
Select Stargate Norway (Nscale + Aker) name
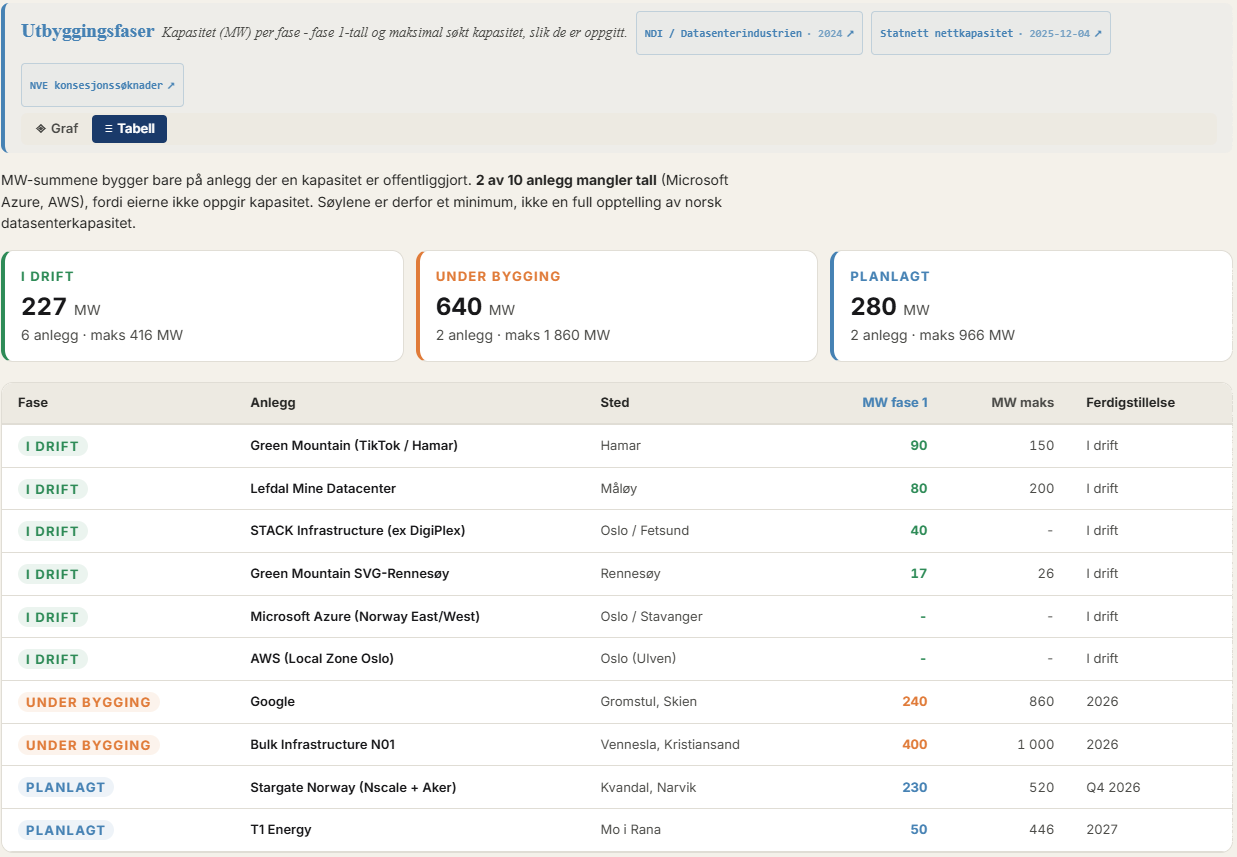pos(353,787)
